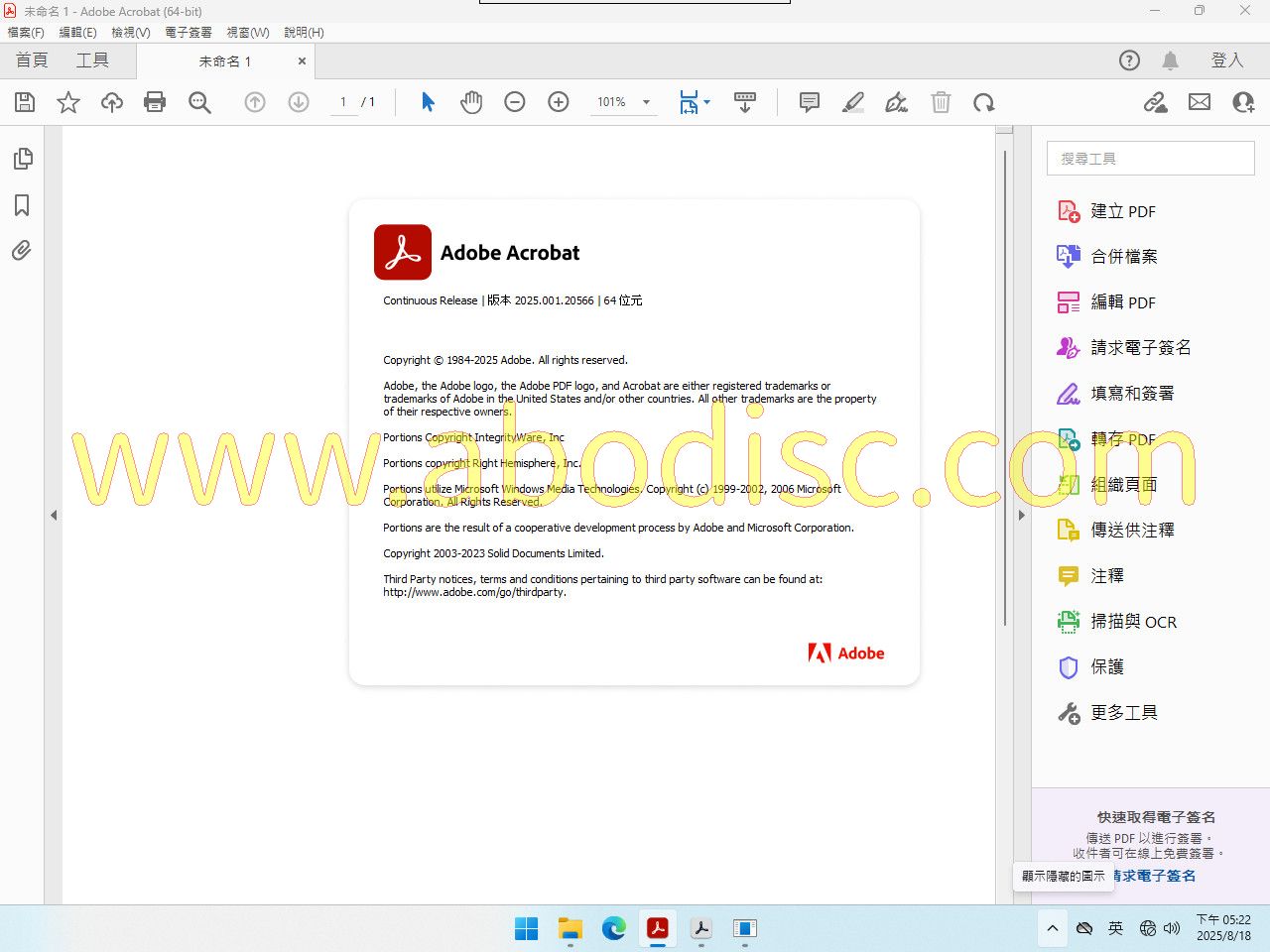Rotate the page with the circular arrow icon

coord(984,102)
